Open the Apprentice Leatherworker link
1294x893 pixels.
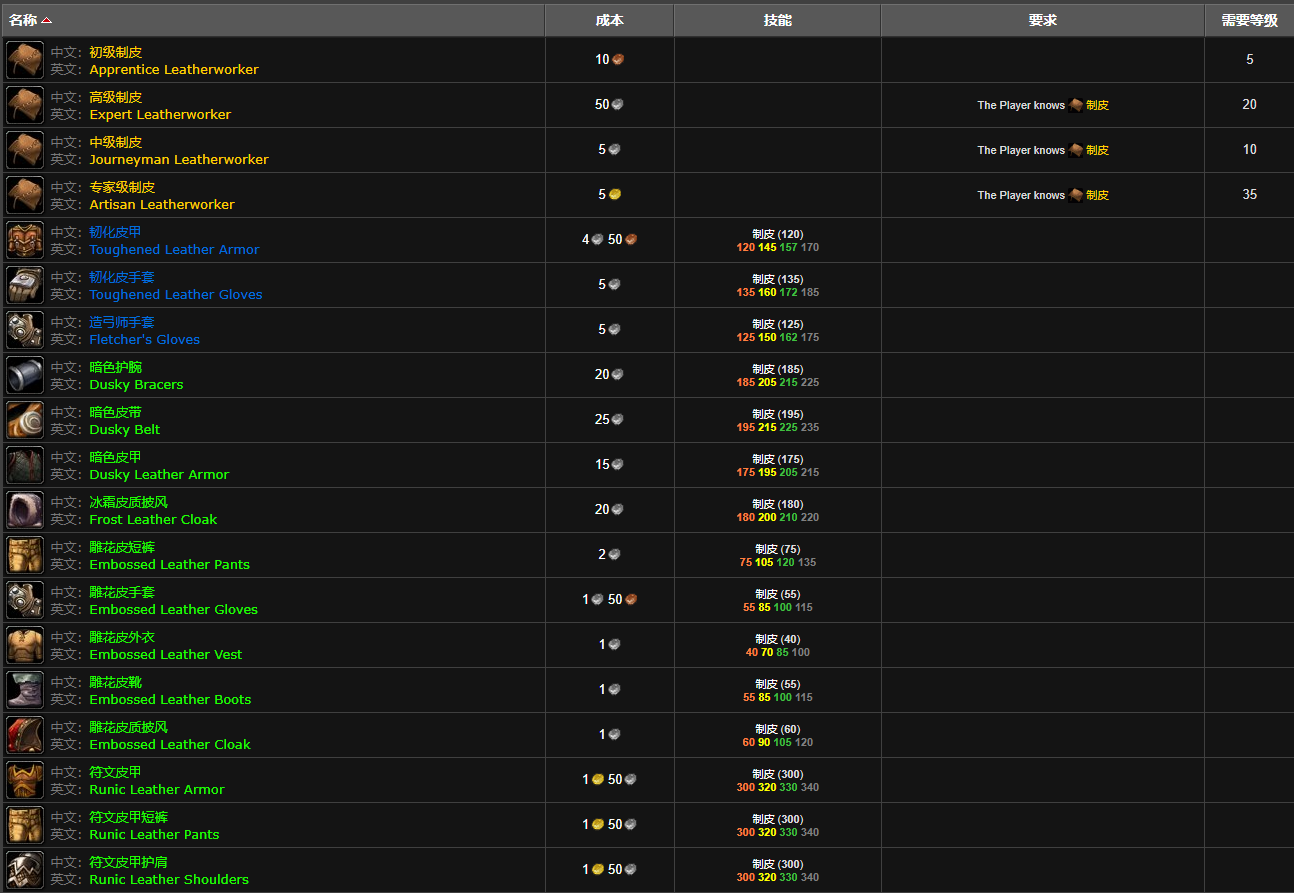click(174, 70)
